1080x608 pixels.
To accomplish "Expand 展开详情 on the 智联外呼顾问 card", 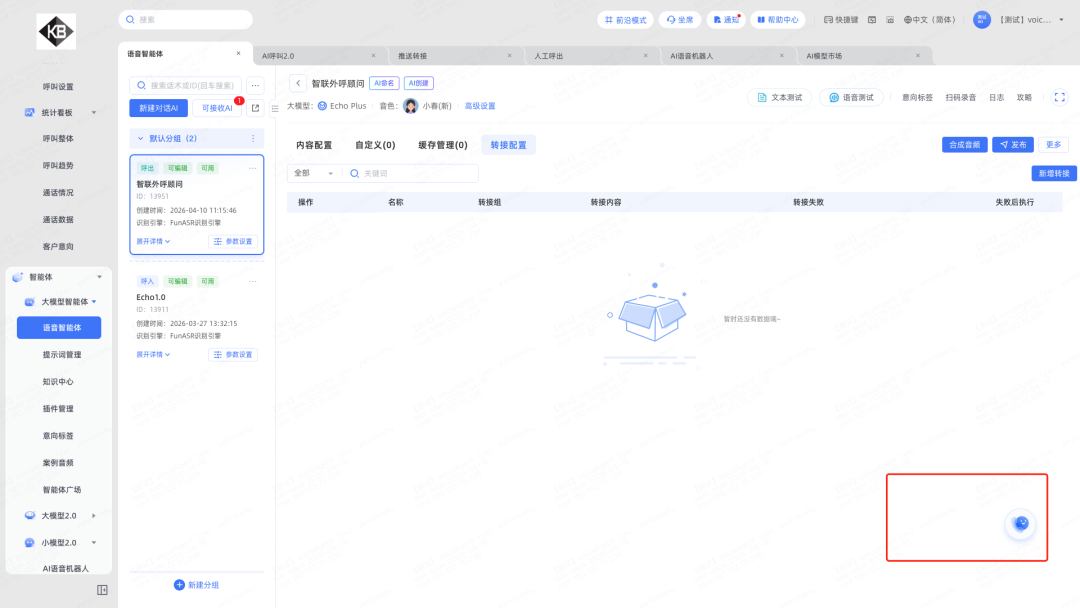I will click(153, 241).
